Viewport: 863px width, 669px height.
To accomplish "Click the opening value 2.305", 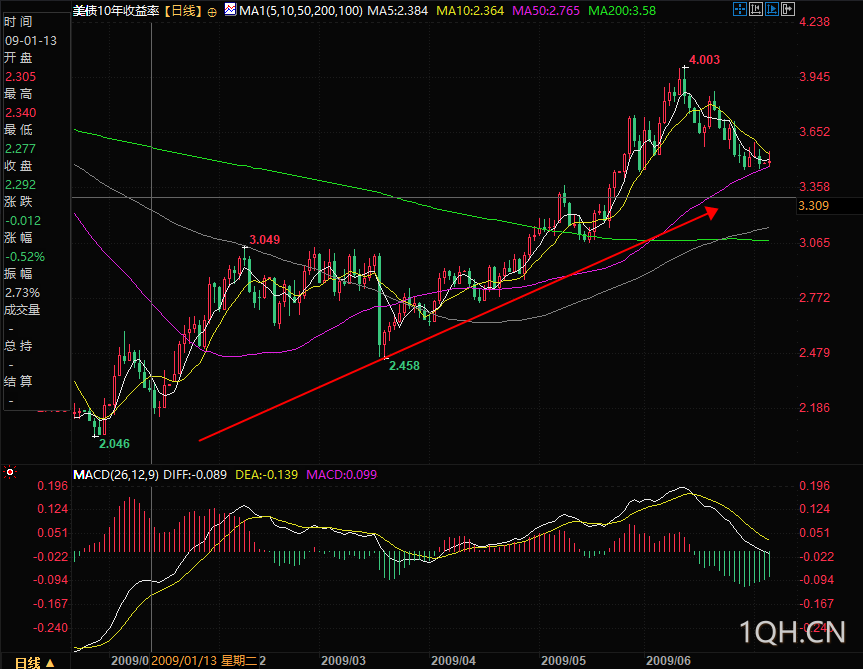I will tap(20, 77).
